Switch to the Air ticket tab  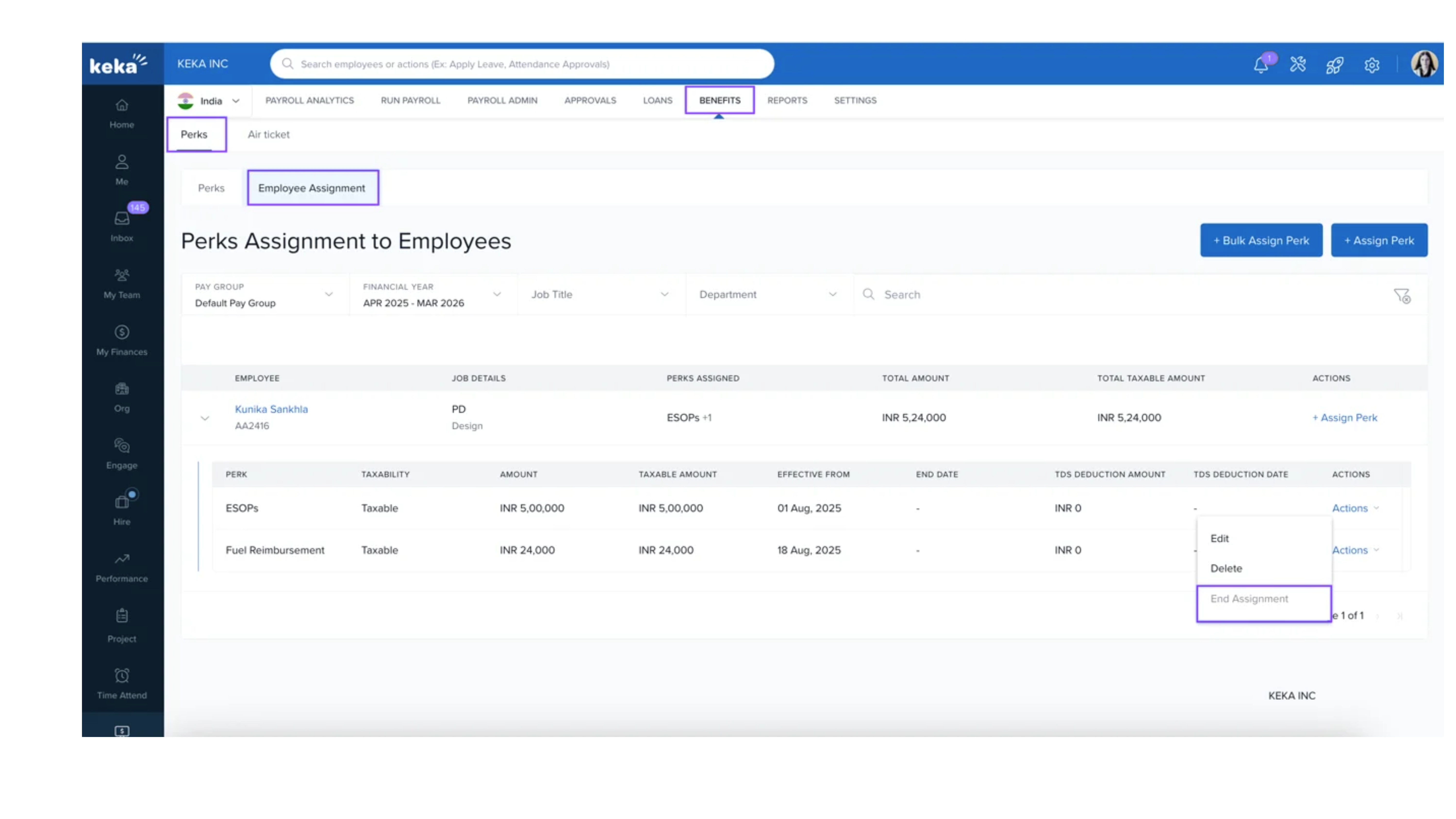268,134
